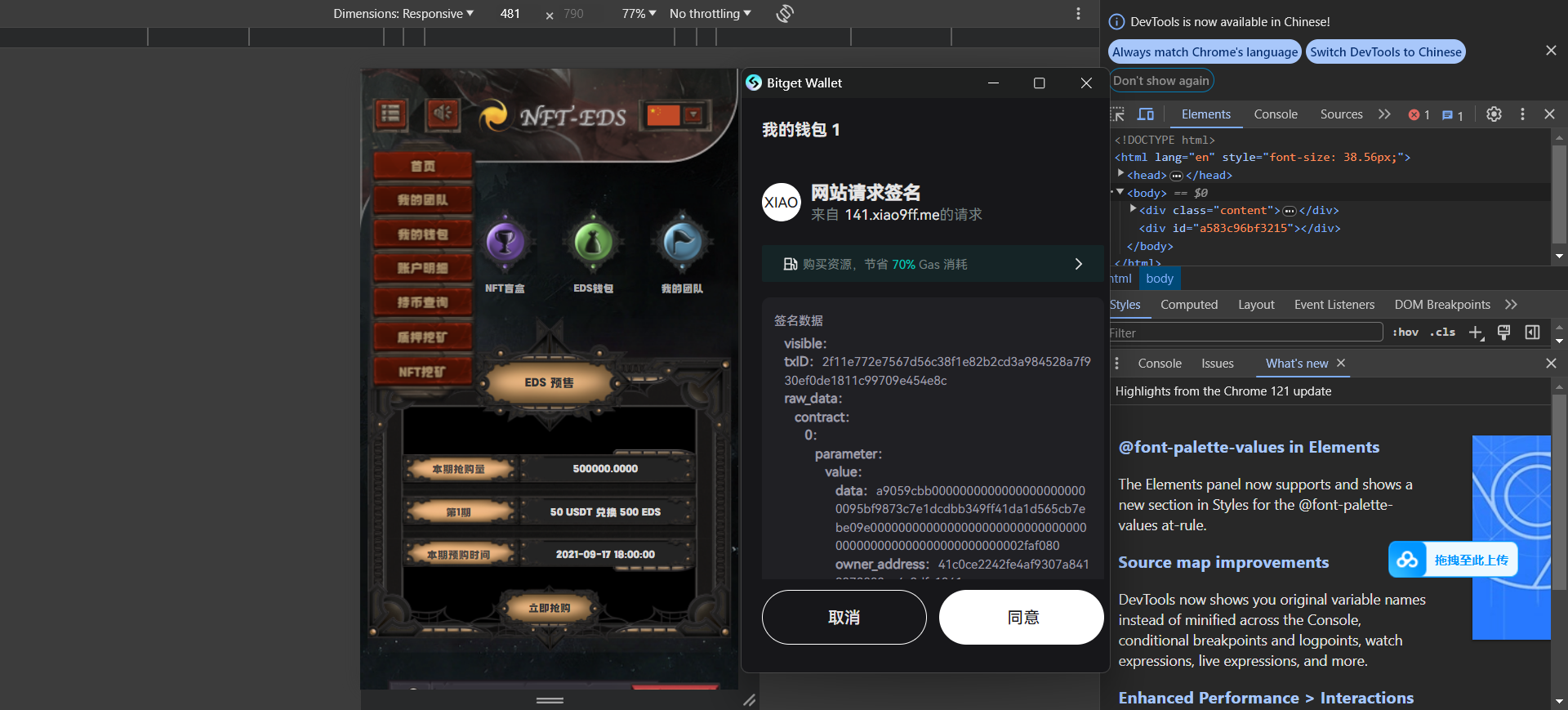The image size is (1568, 710).
Task: Switch to the Layout tab
Action: tap(1256, 305)
